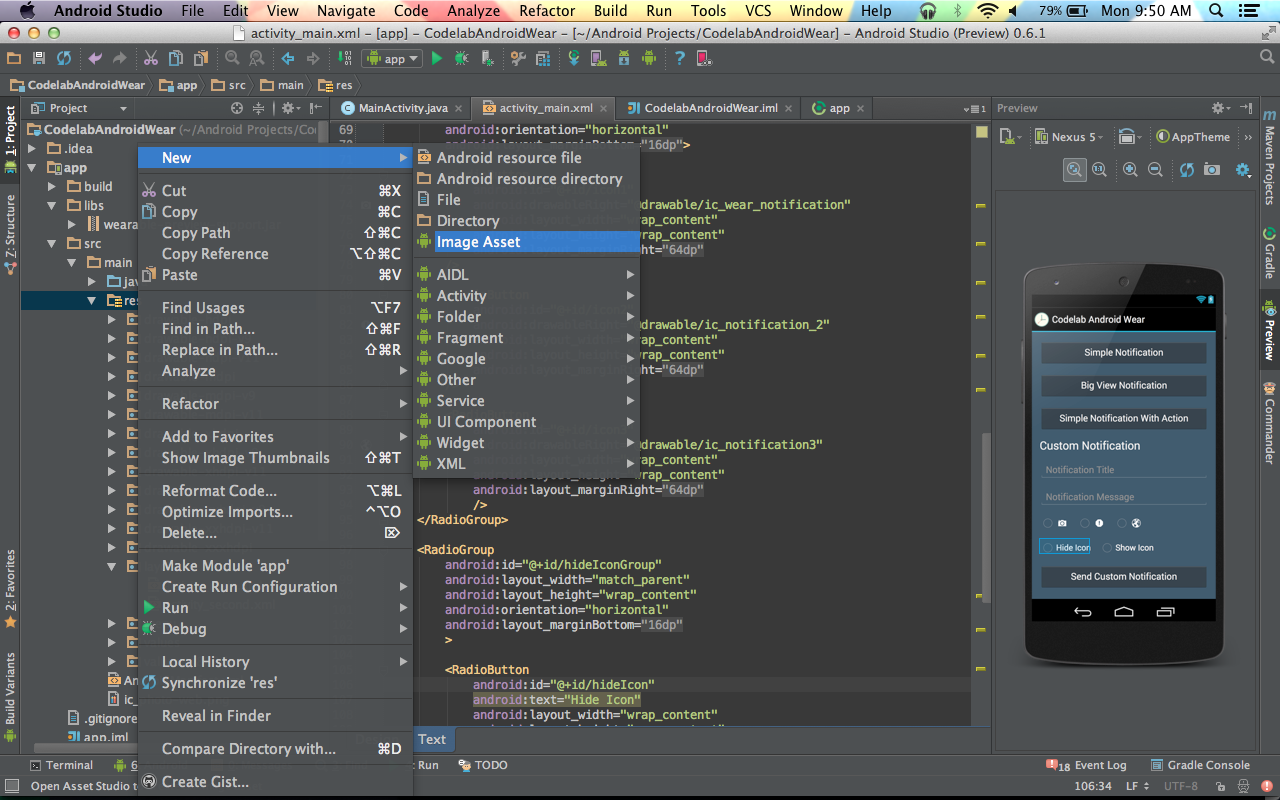
Task: Click the Cut scissors toolbar icon
Action: tap(150, 59)
